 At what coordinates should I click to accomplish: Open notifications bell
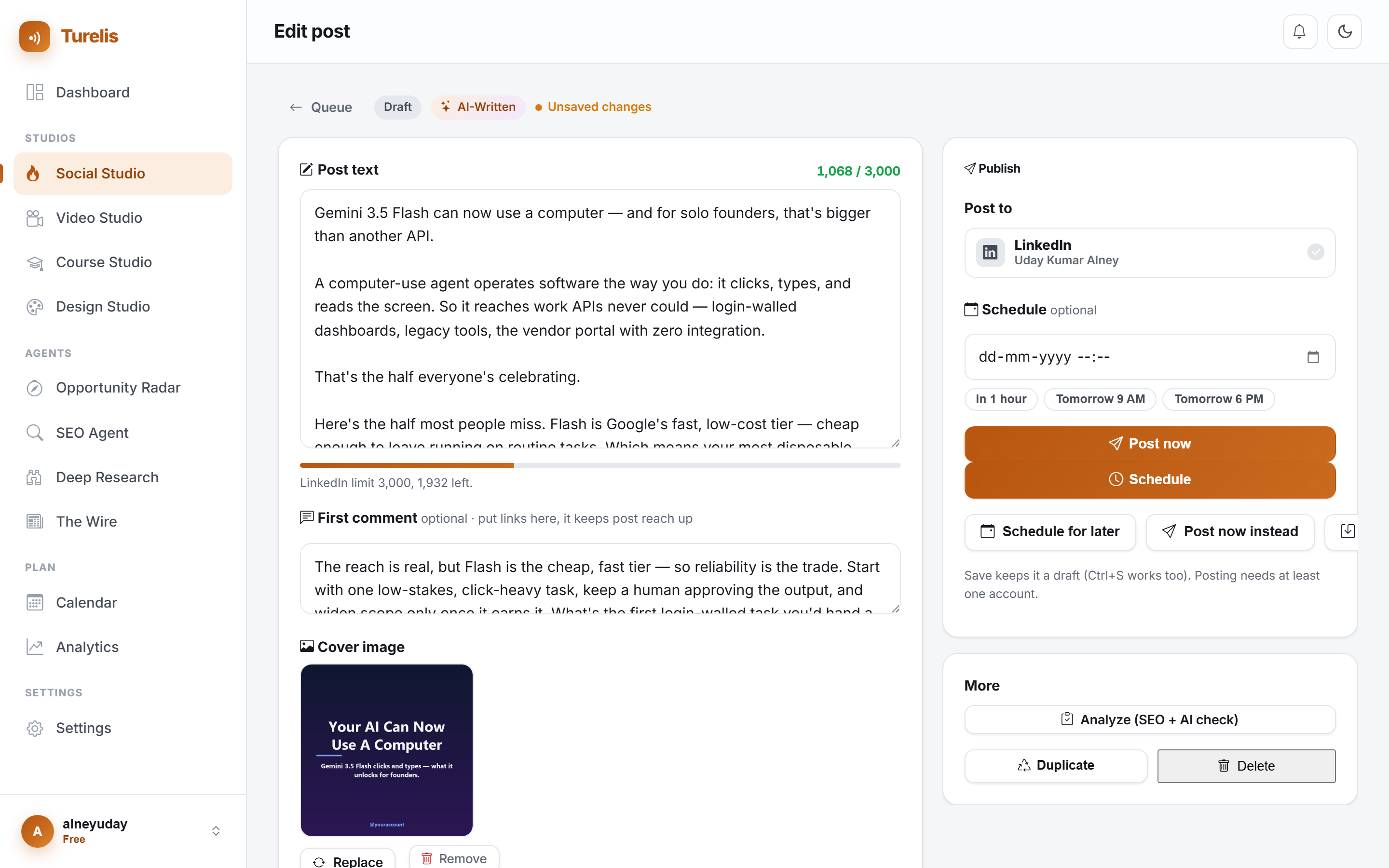click(x=1299, y=31)
